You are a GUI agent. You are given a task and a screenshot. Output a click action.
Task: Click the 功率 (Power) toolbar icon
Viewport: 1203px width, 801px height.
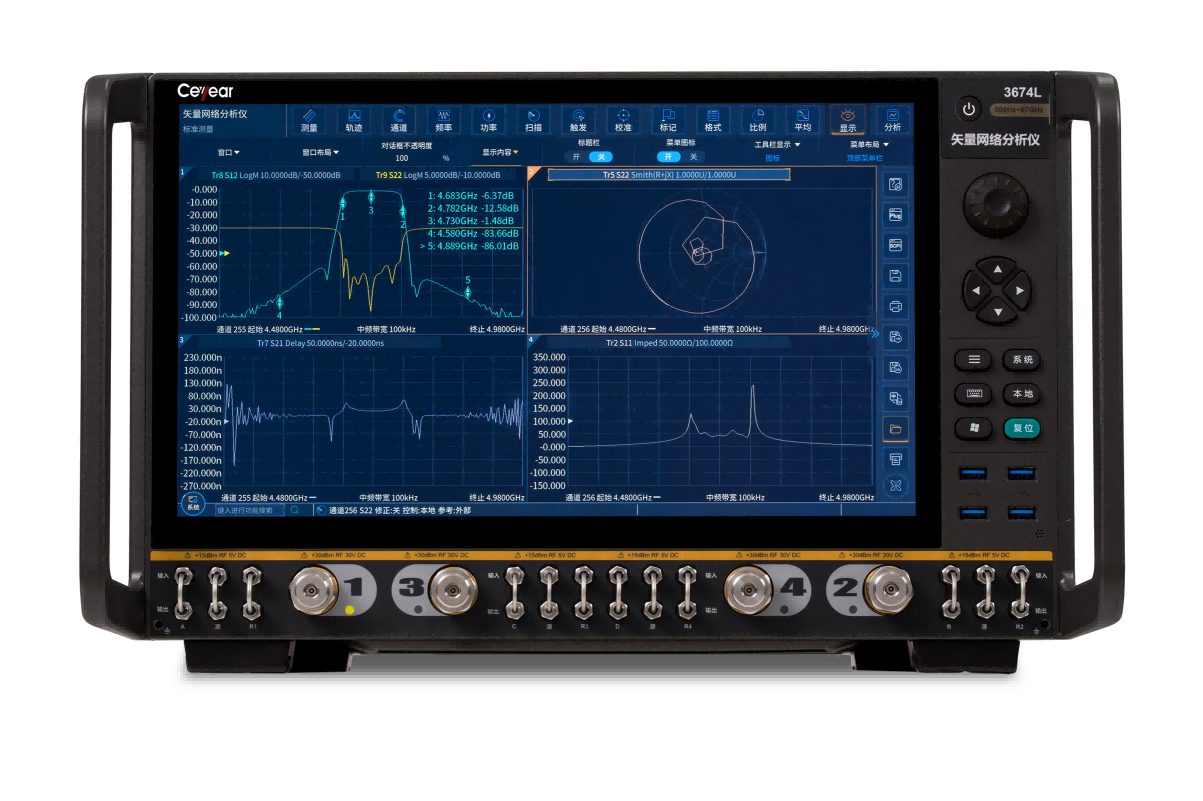tap(488, 120)
